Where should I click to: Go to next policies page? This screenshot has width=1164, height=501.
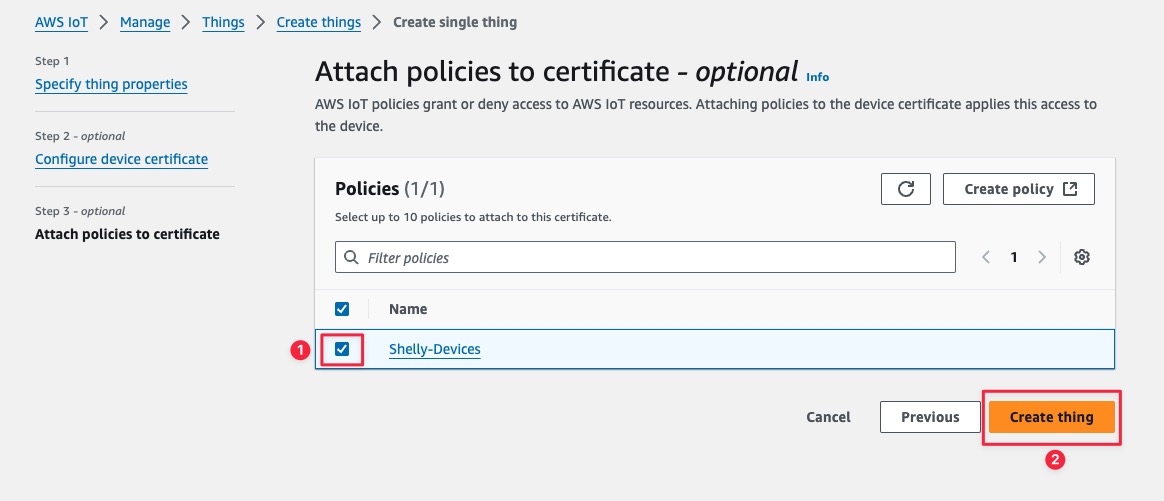1042,257
